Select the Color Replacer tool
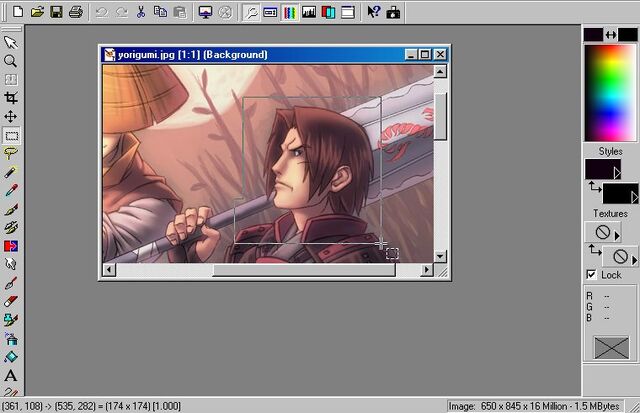 pyautogui.click(x=11, y=246)
